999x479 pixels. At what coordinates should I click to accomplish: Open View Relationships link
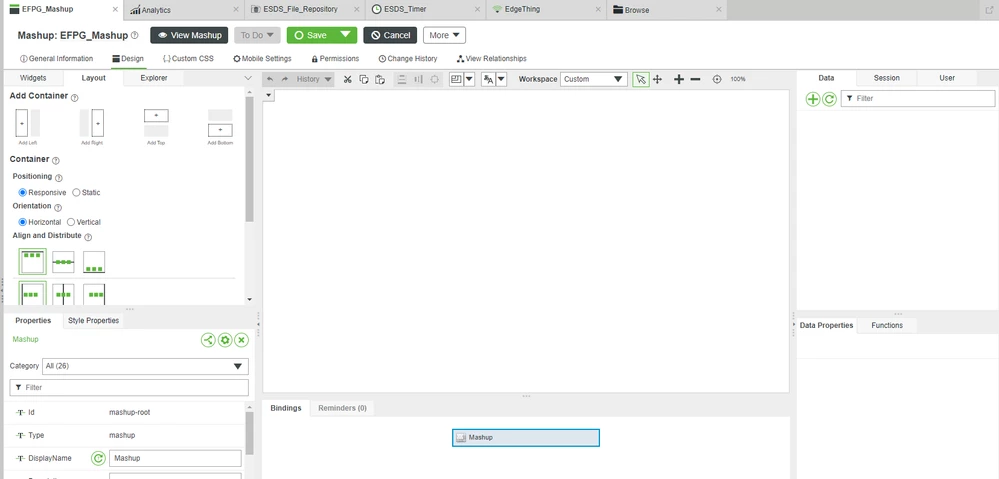click(492, 59)
